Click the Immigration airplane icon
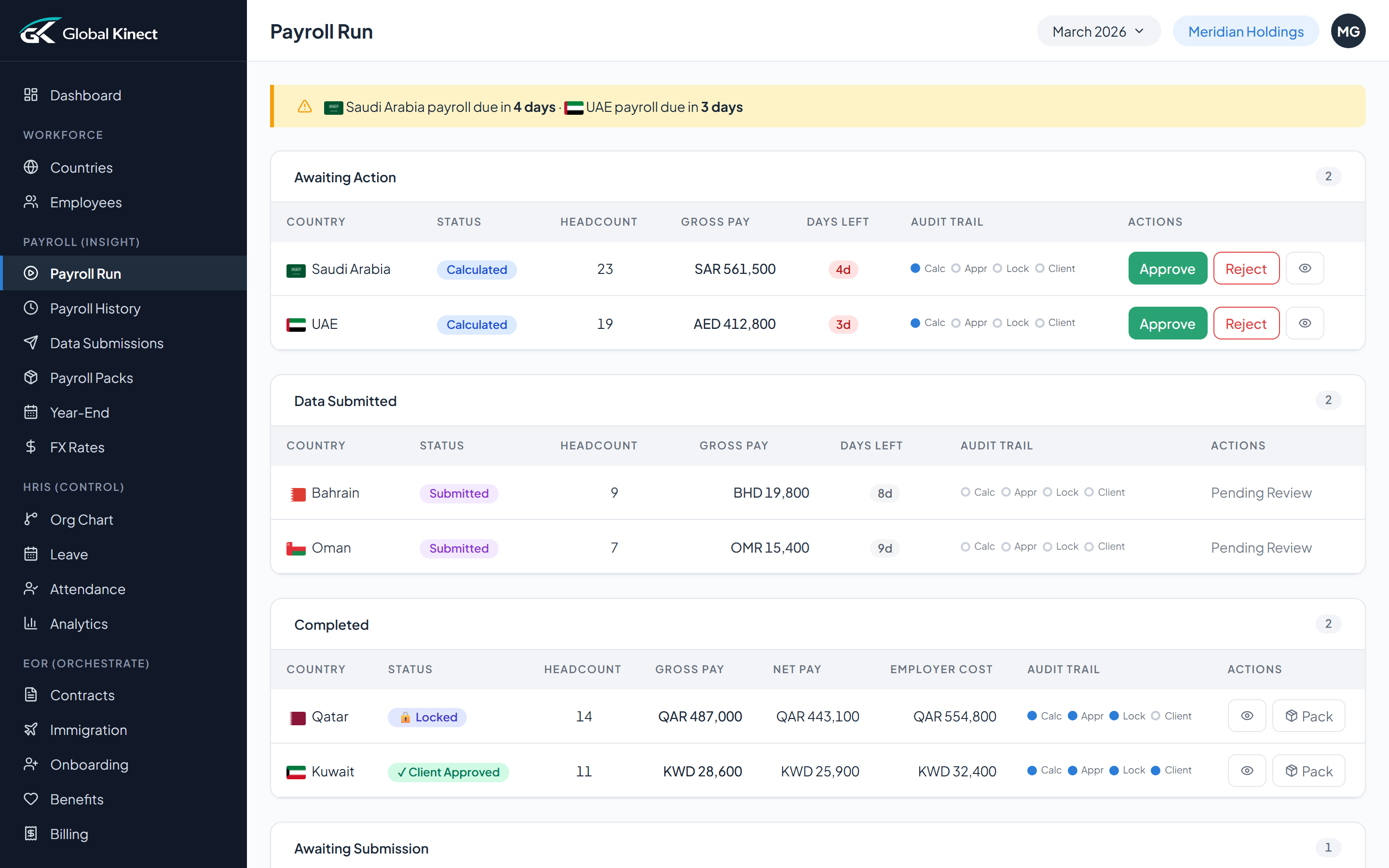Screen dimensions: 1389x868 point(31,730)
